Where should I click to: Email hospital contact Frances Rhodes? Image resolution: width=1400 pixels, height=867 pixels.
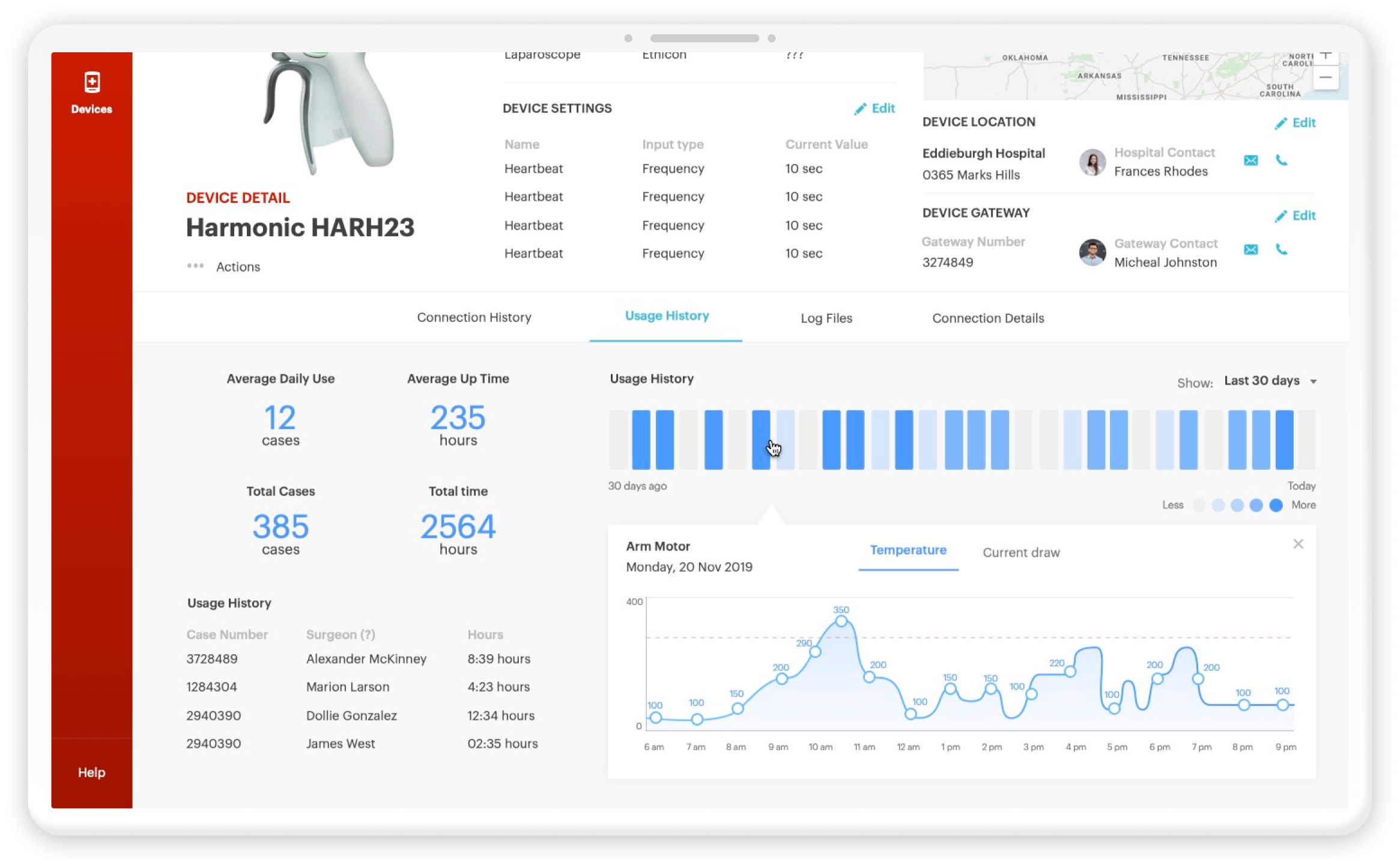click(x=1250, y=160)
